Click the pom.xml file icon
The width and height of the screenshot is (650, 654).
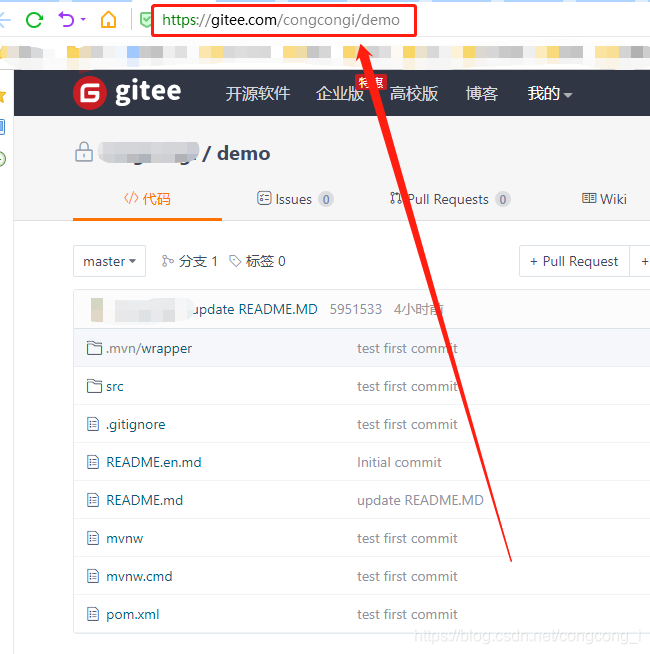(93, 614)
